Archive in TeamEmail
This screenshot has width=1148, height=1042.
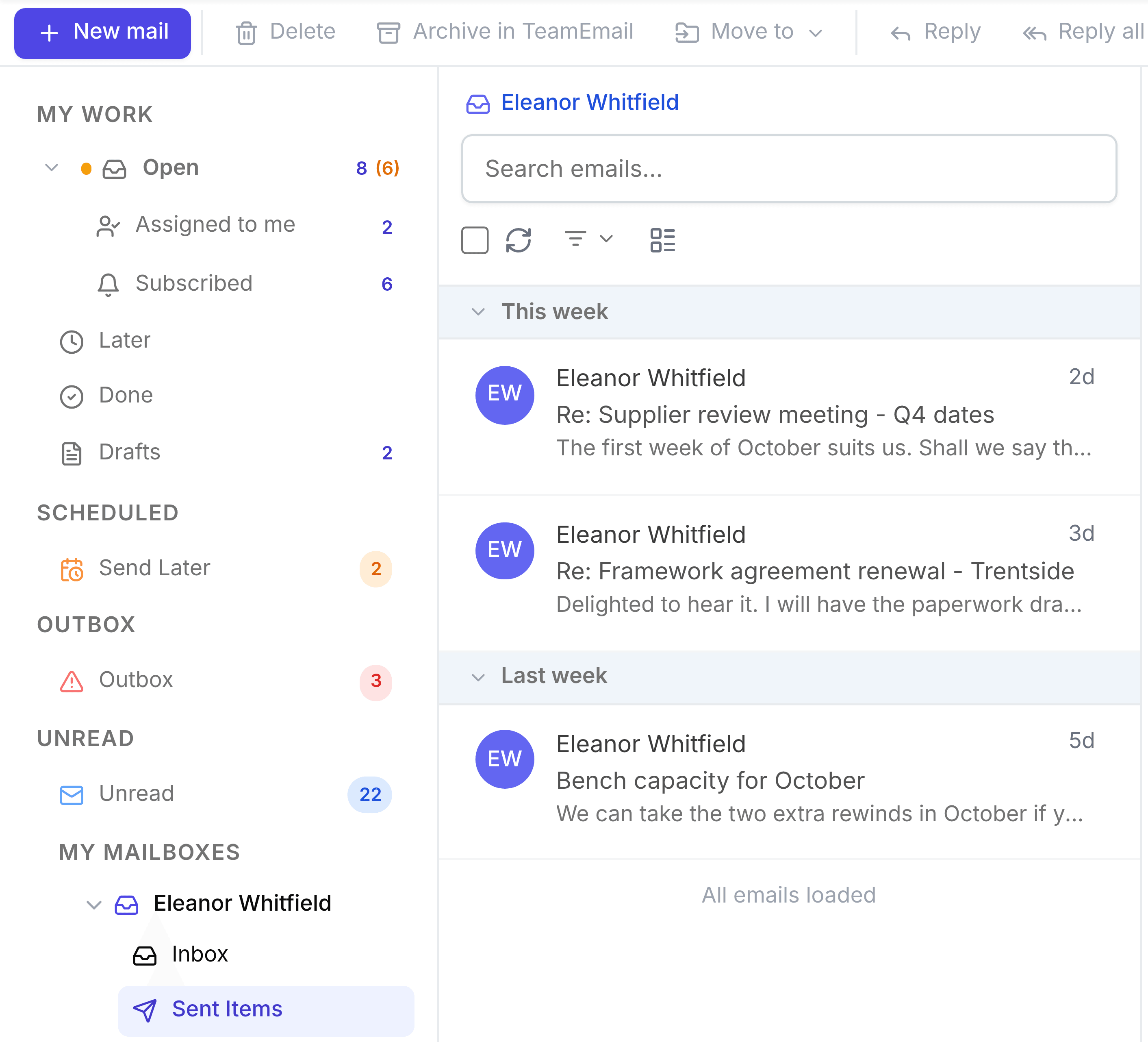(x=505, y=32)
